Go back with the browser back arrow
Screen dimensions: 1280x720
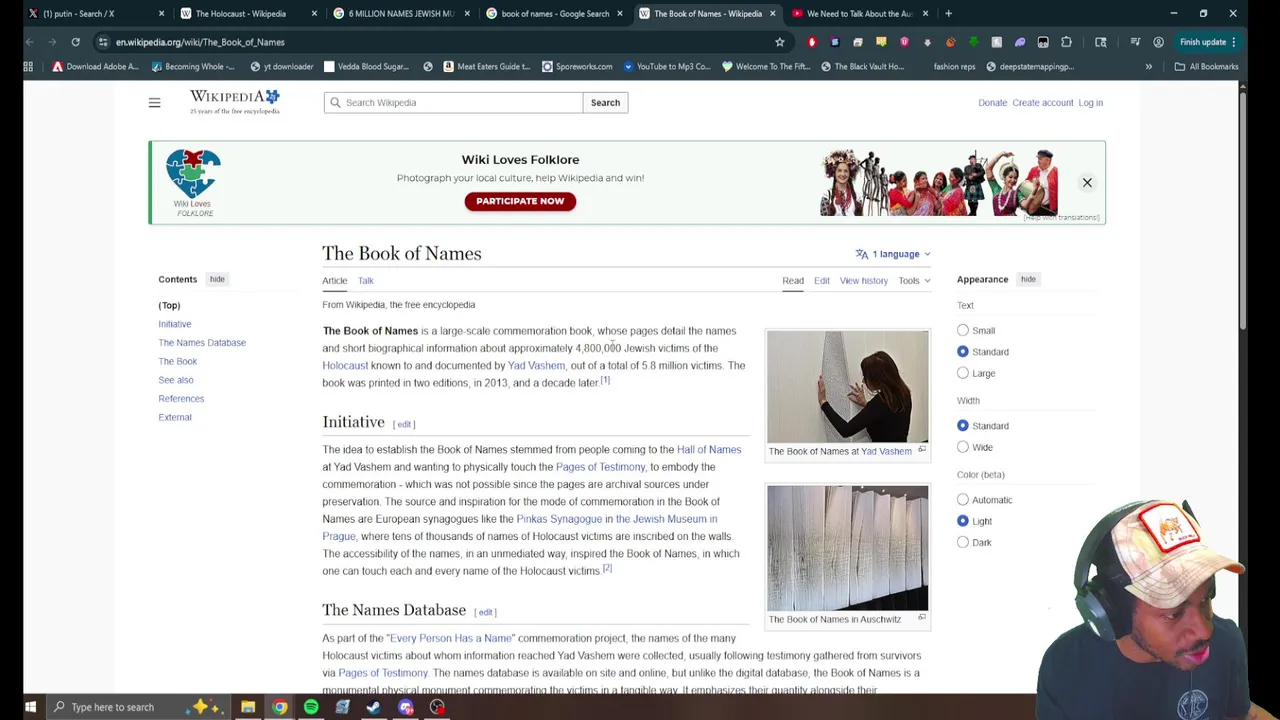click(30, 42)
